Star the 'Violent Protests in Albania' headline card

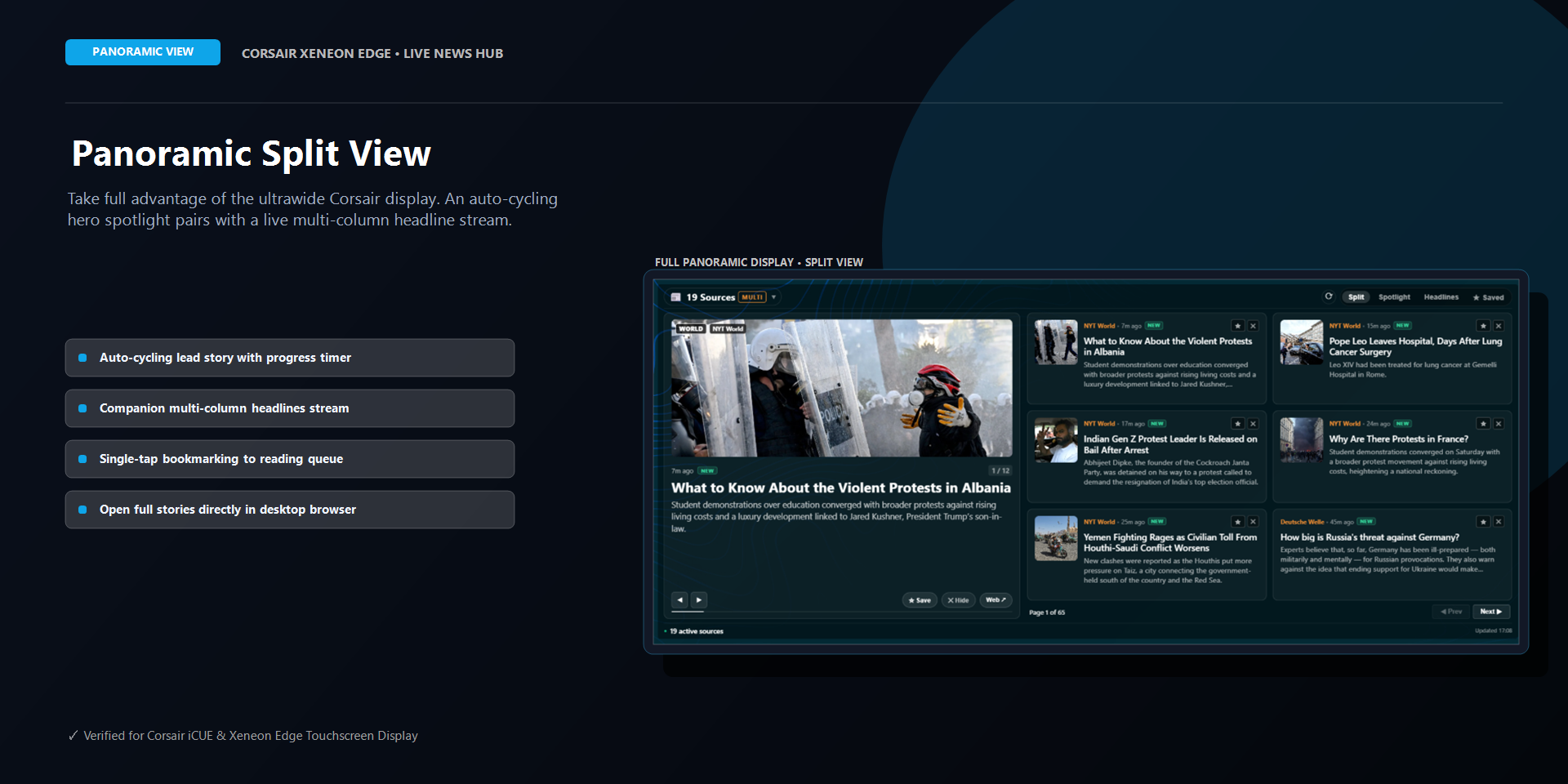coord(1238,326)
